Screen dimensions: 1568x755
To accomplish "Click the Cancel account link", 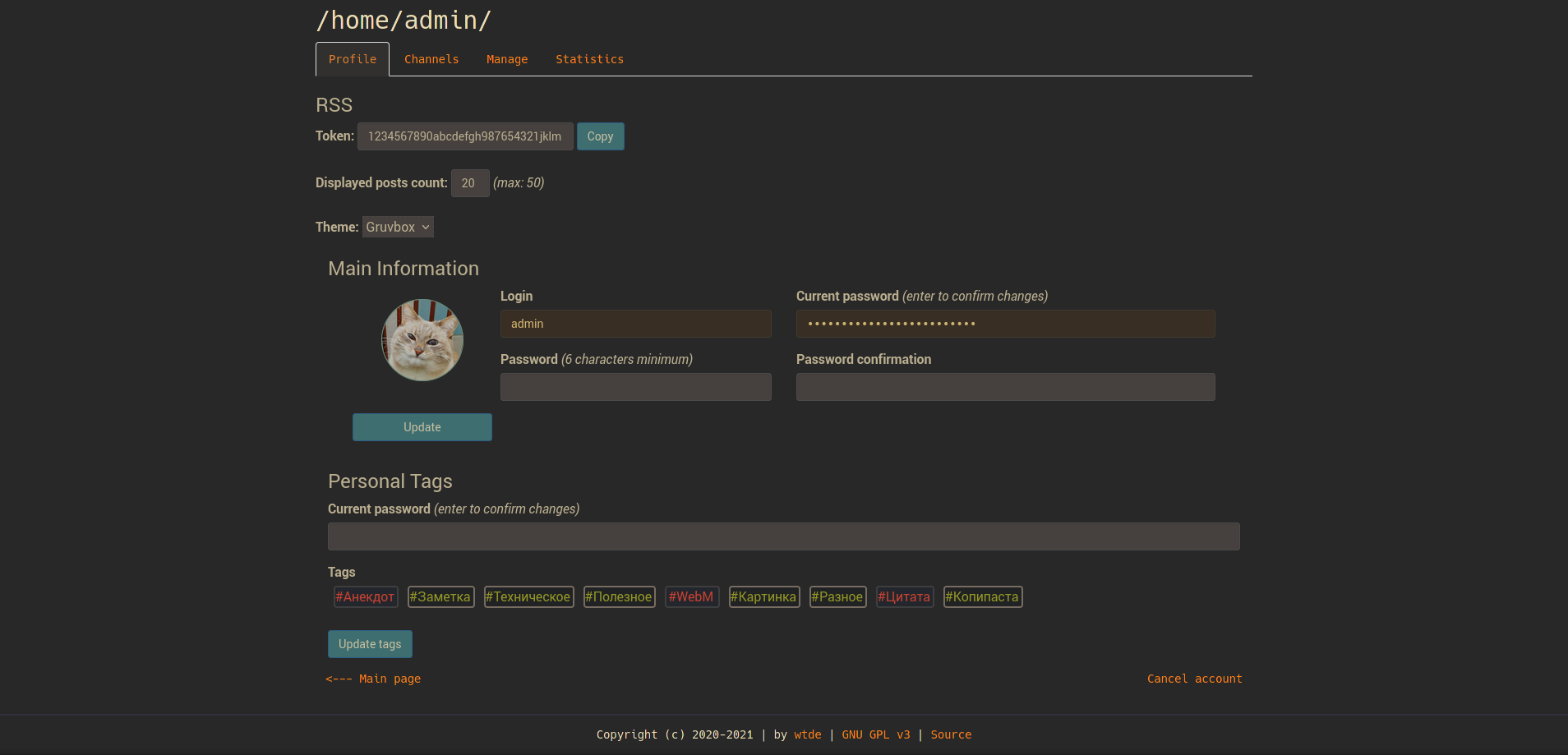I will click(1195, 679).
